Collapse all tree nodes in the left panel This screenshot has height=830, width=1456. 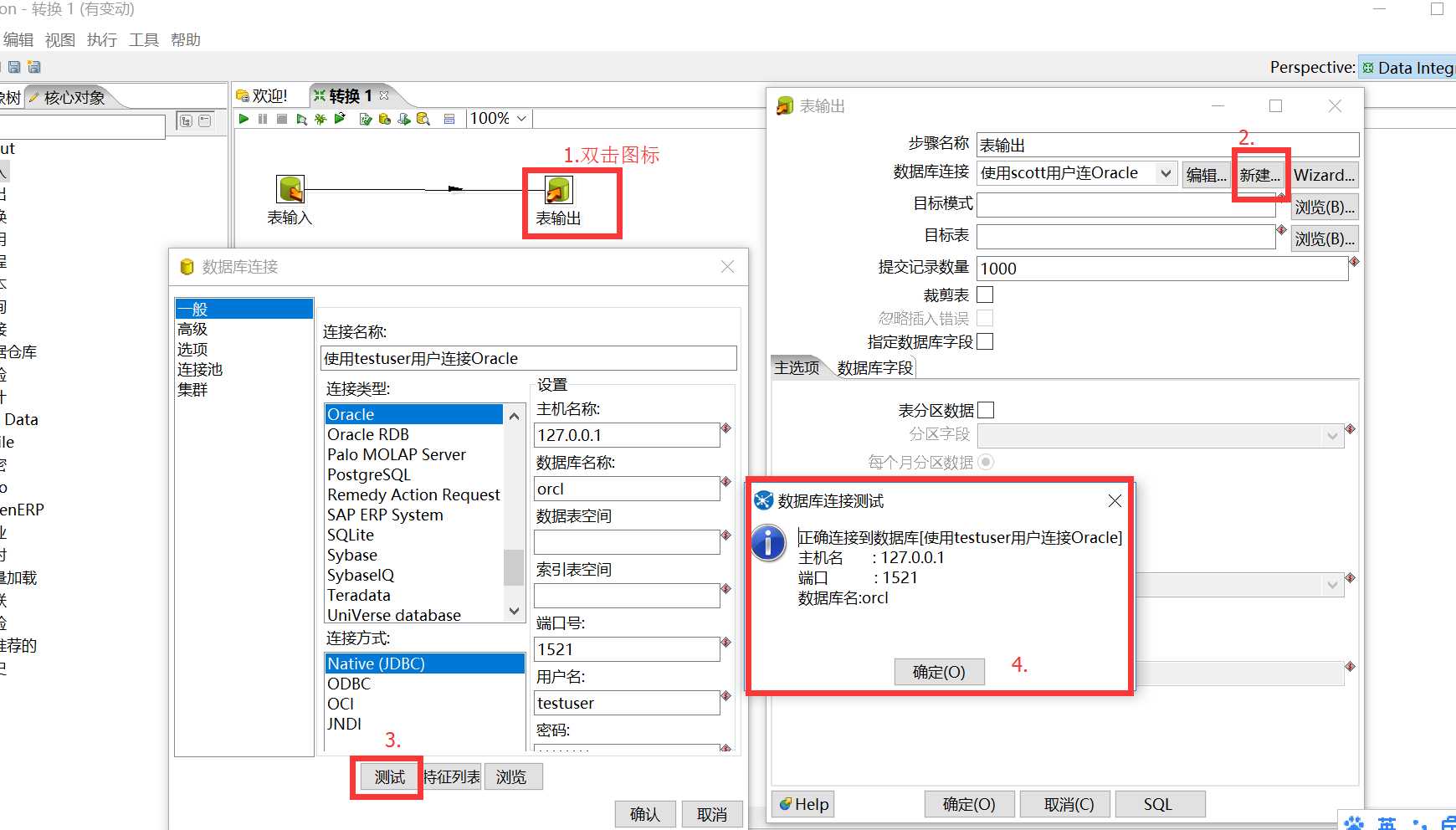coord(204,121)
